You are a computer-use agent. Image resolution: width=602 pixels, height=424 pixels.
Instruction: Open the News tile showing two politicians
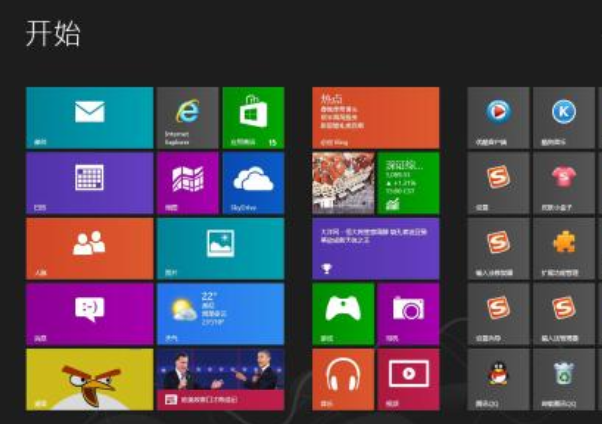click(221, 379)
